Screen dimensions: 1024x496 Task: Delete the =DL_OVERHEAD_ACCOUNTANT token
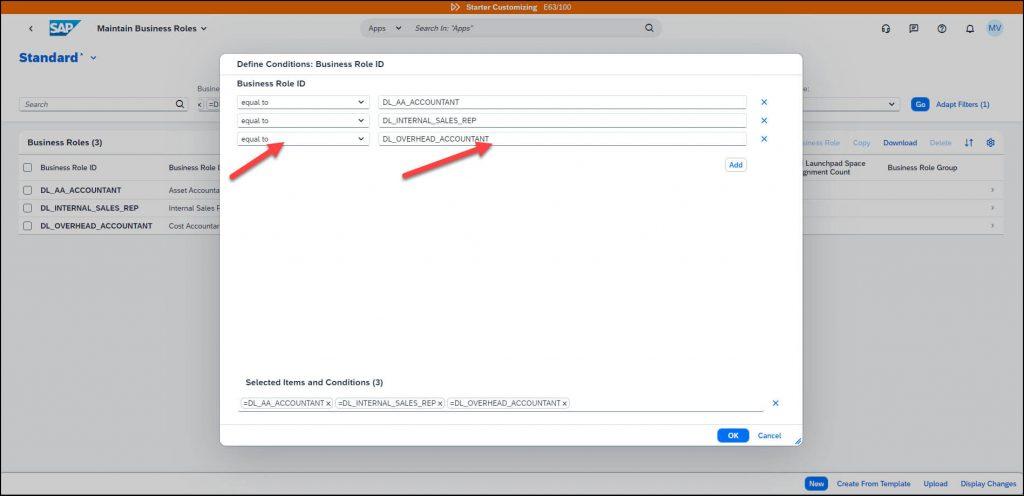point(565,404)
